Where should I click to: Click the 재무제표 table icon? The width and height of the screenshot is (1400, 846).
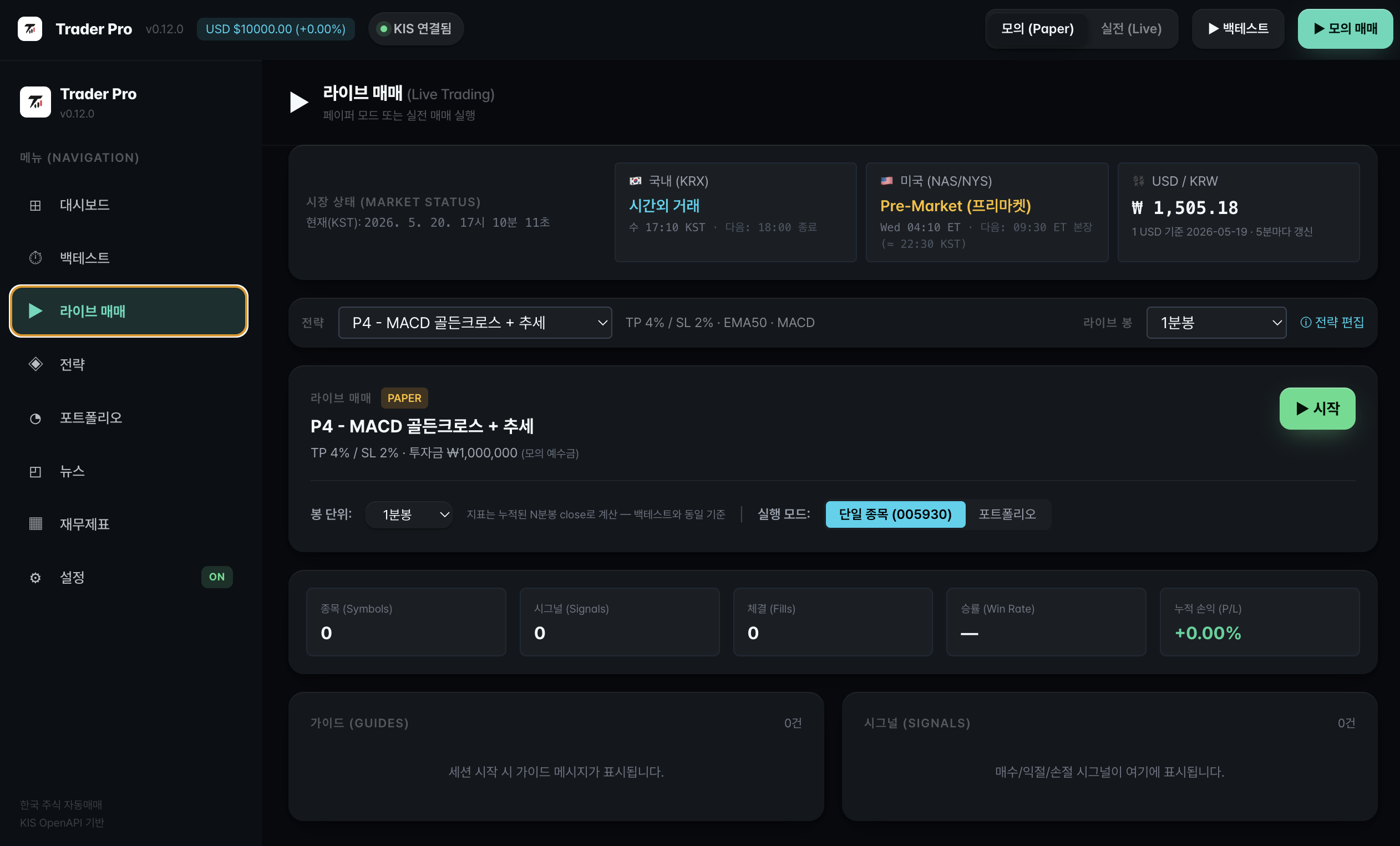[35, 523]
